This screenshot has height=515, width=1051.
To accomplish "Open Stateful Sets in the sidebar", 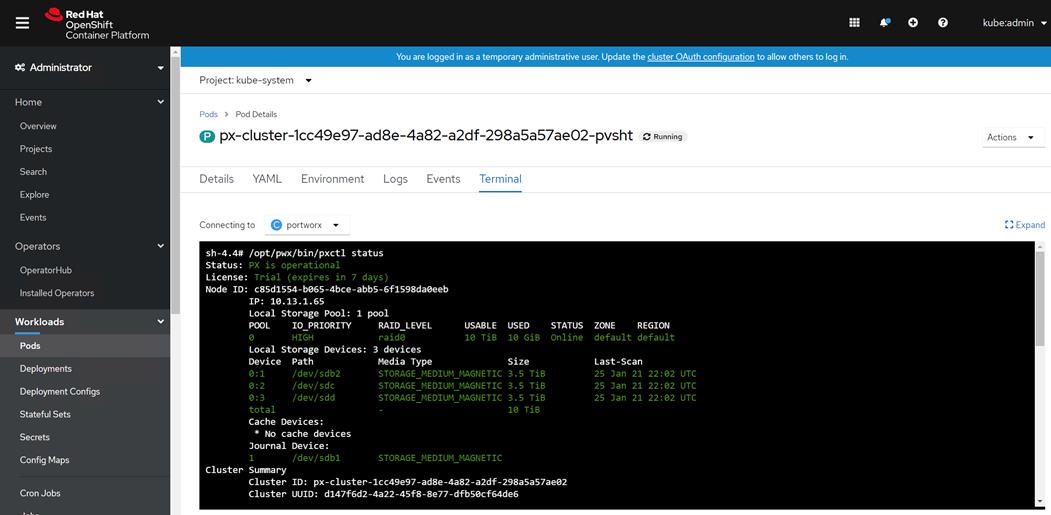I will click(x=45, y=414).
